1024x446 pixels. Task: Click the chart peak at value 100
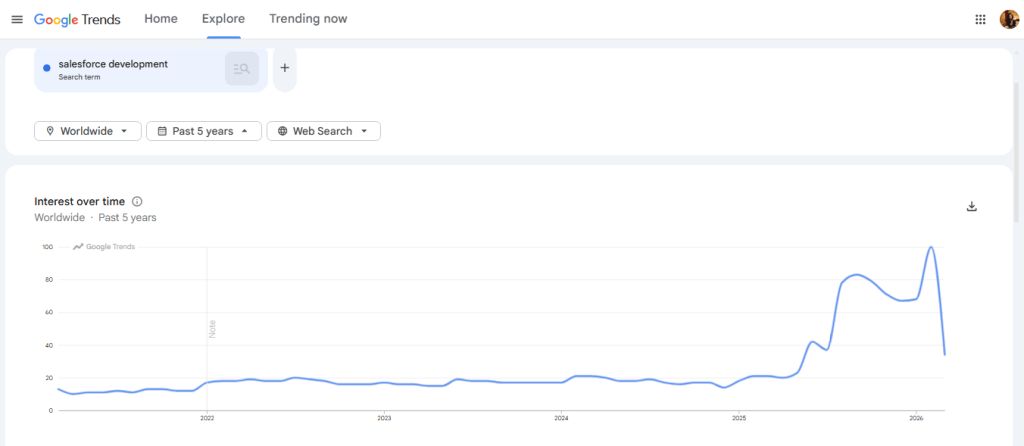pyautogui.click(x=931, y=247)
